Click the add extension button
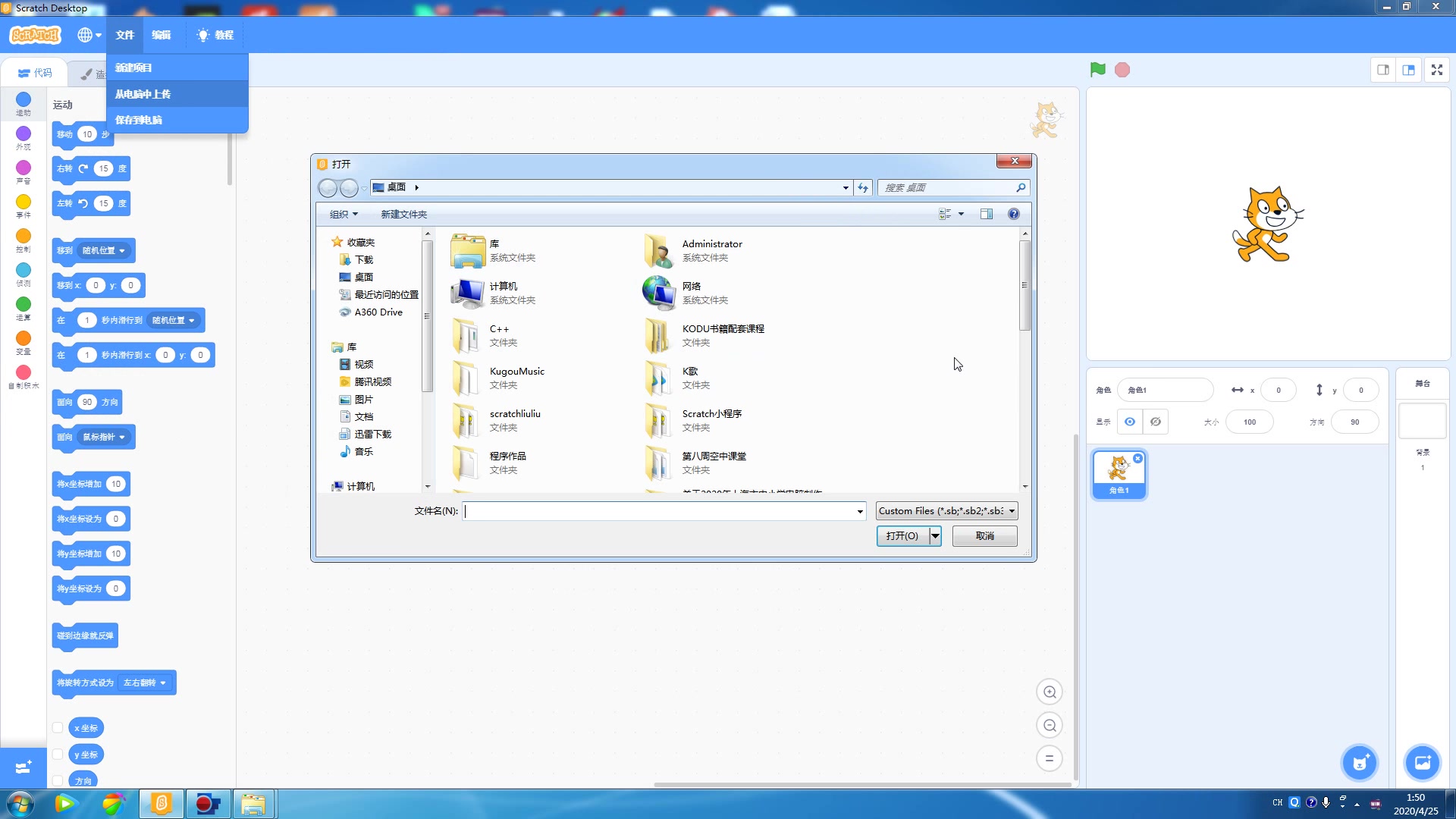 point(24,767)
